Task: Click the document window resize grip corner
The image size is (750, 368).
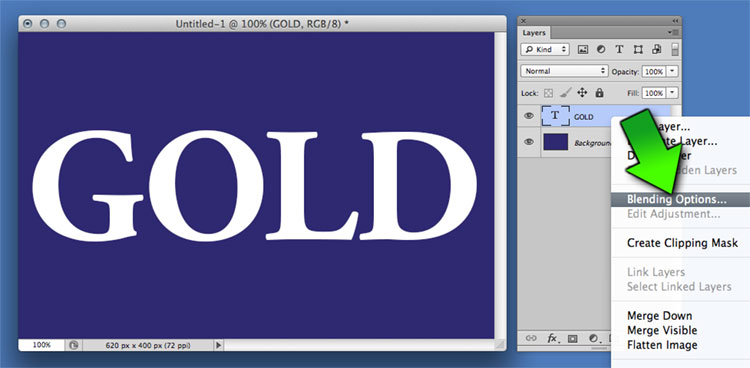Action: (500, 345)
